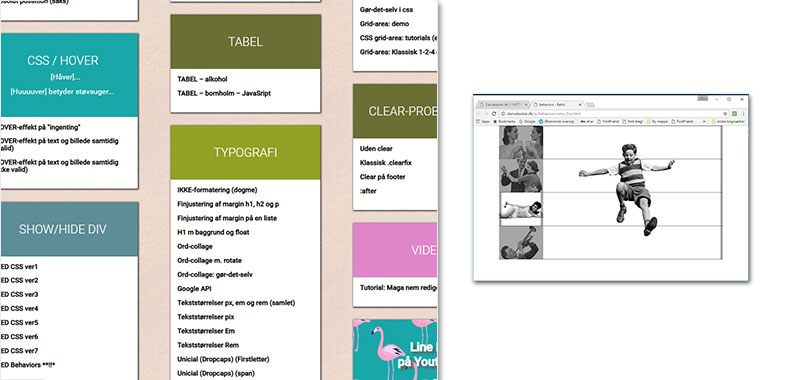Open the 'Tekststørrelser Em' link
Image resolution: width=800 pixels, height=380 pixels.
tap(206, 331)
